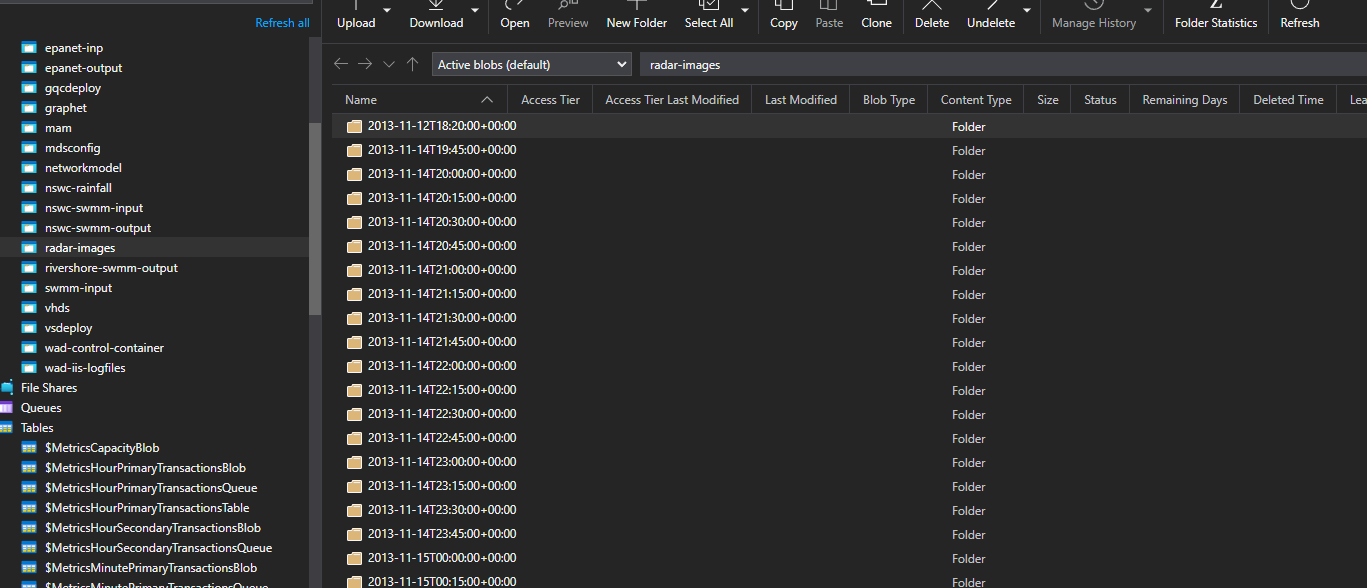Click Access Tier Last Modified column header

[672, 100]
